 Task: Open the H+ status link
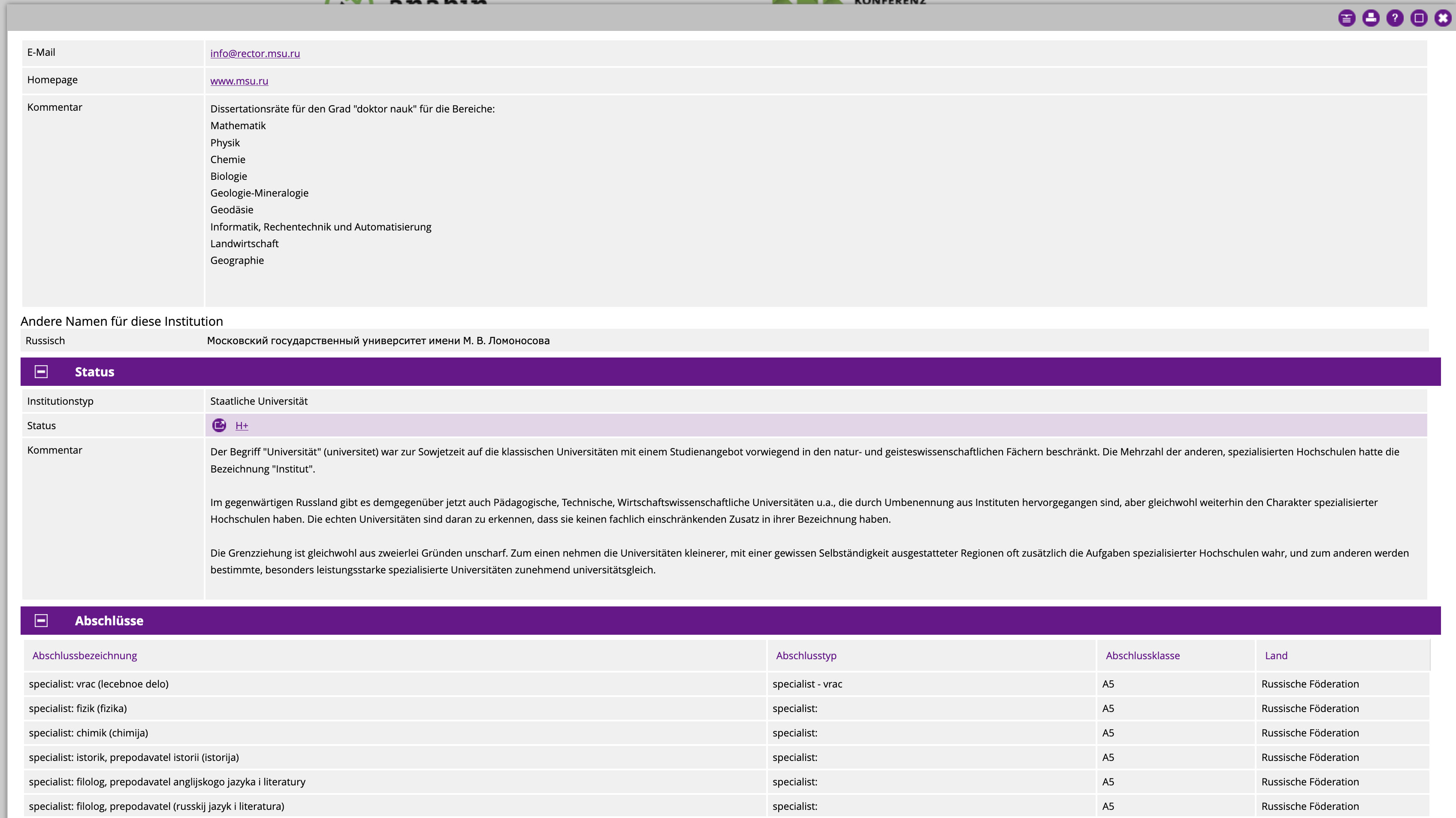[242, 426]
